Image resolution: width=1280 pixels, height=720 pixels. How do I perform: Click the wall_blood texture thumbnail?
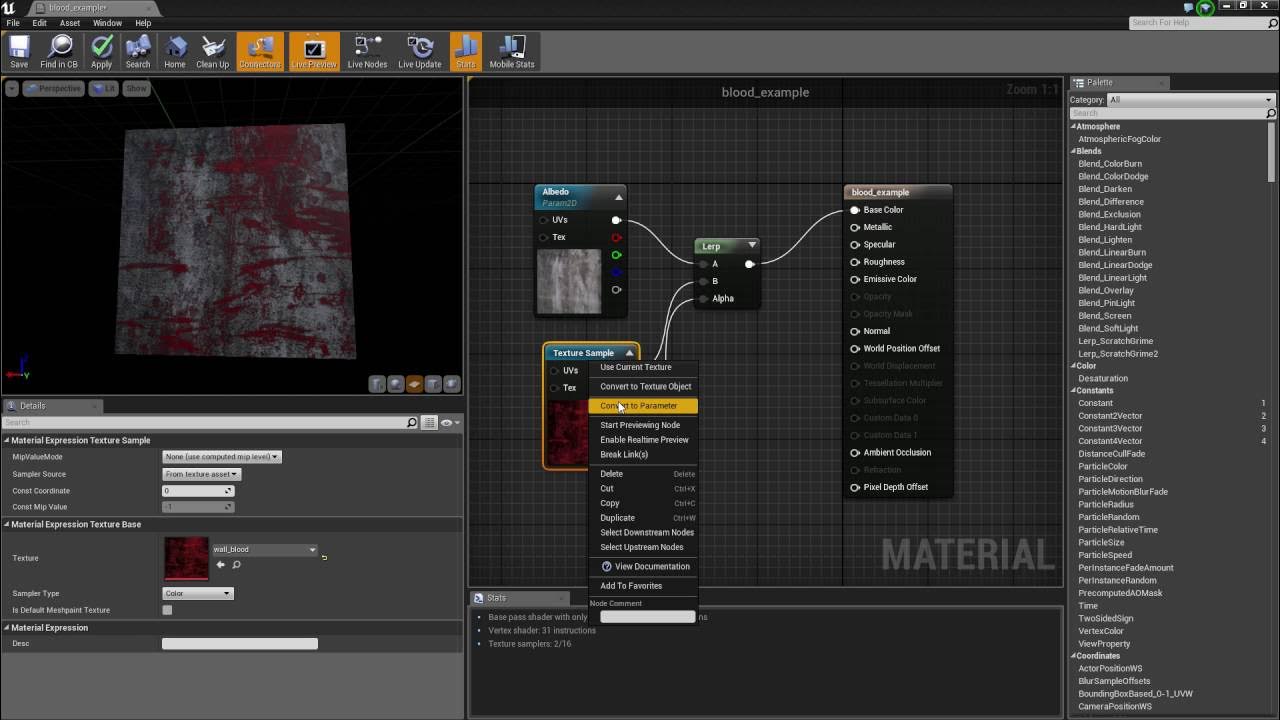point(186,558)
